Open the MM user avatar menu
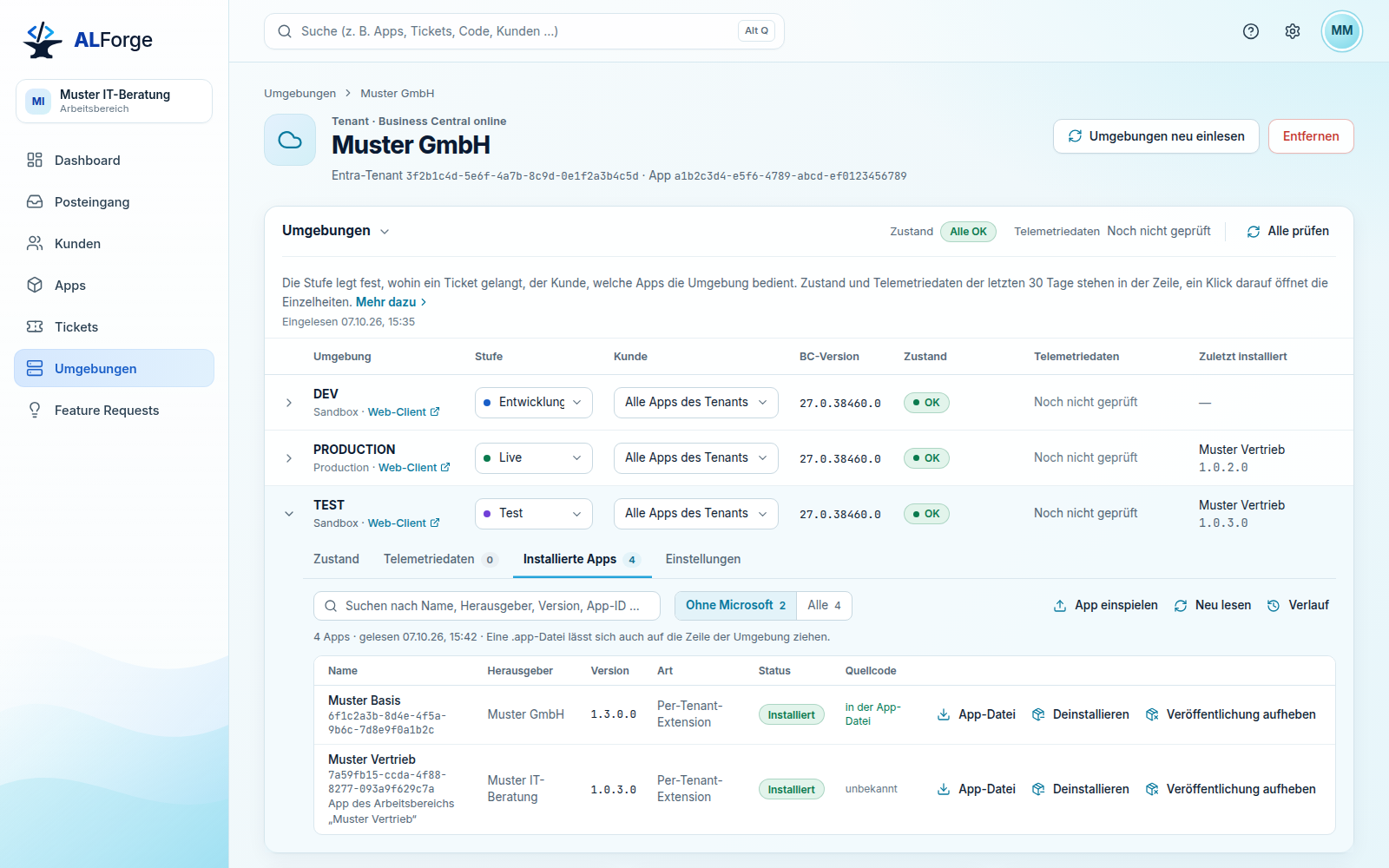Image resolution: width=1389 pixels, height=868 pixels. (1342, 31)
